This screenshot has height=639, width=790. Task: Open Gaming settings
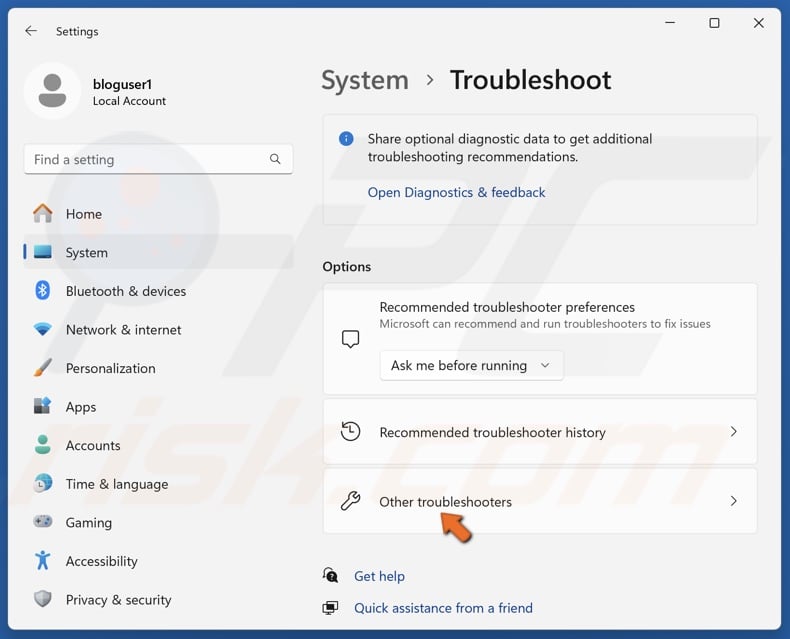tap(158, 522)
